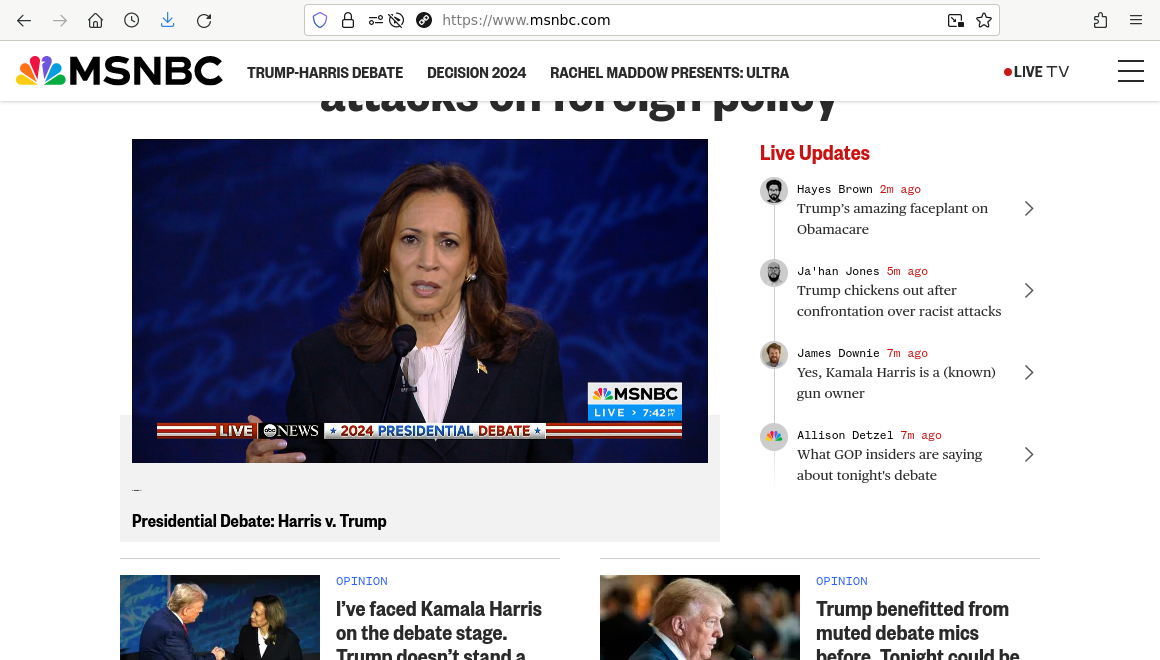Viewport: 1160px width, 660px height.
Task: Expand the Ja'han Jones live update
Action: [1029, 290]
